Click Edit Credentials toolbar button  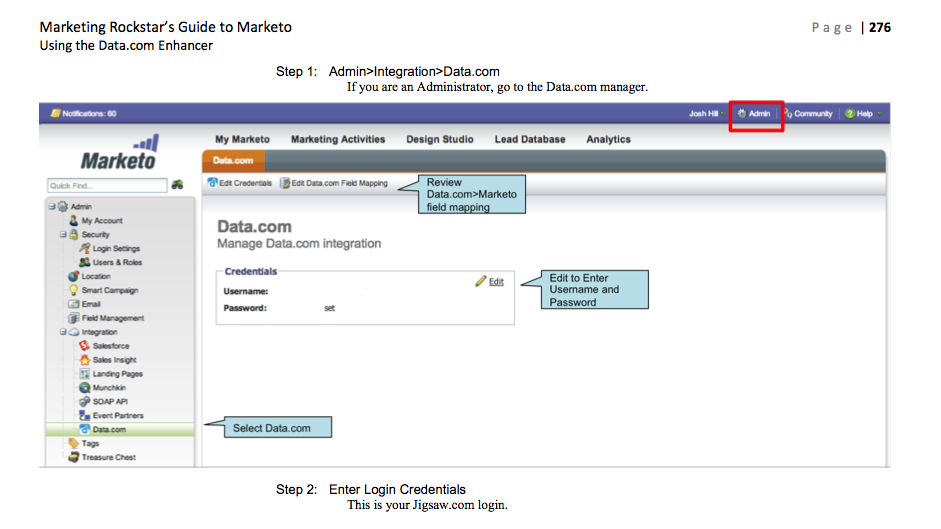(x=239, y=183)
